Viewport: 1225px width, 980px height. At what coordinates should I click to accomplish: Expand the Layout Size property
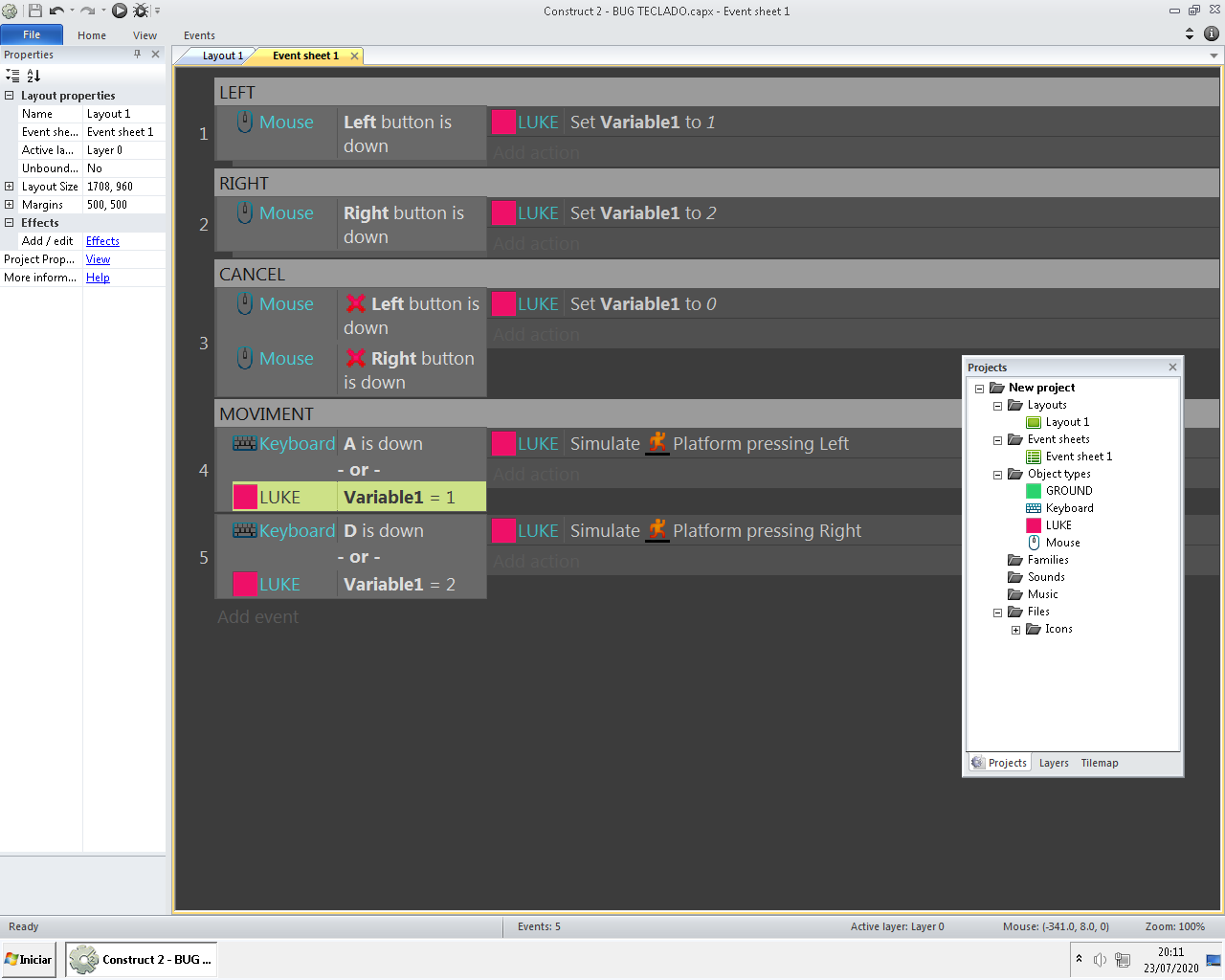click(10, 187)
